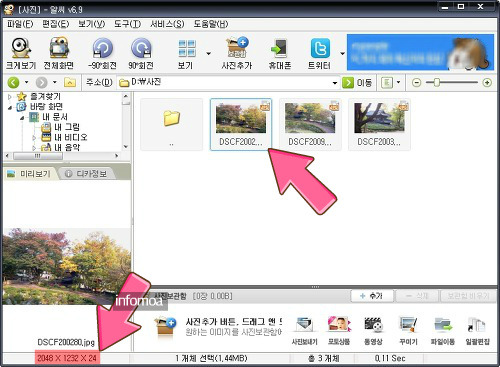Open 서비스(S) menu
This screenshot has width=500, height=367.
coord(167,24)
